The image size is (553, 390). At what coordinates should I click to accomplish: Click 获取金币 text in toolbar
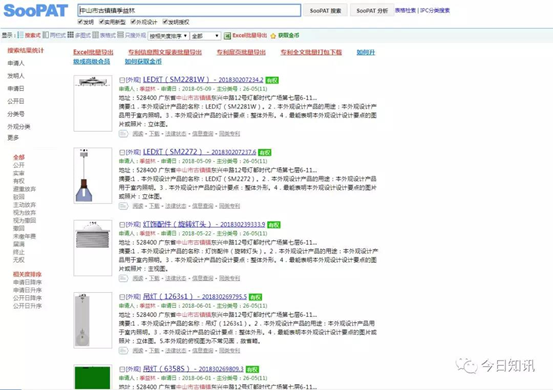(288, 35)
